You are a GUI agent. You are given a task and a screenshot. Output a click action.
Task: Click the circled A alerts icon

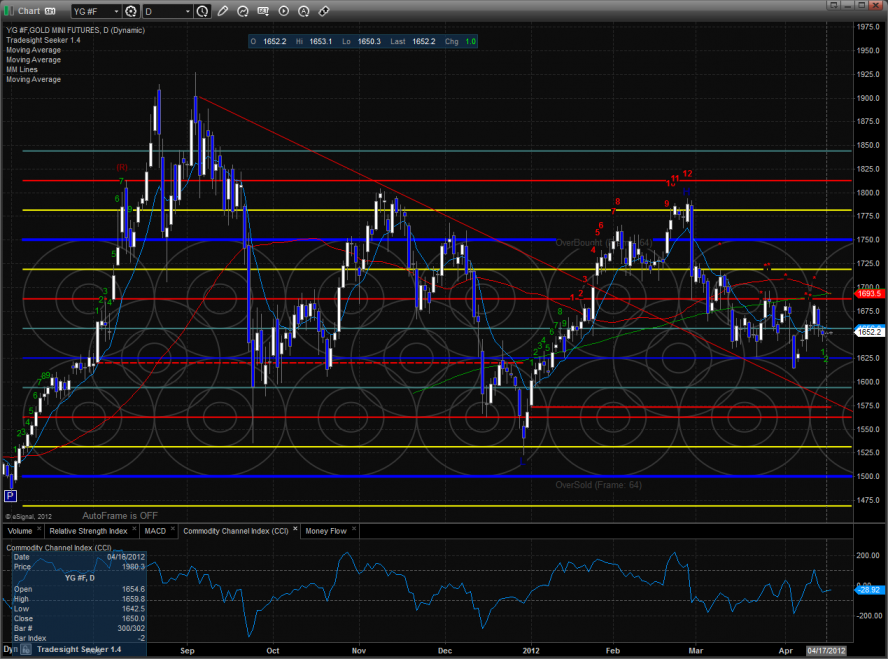coord(303,12)
